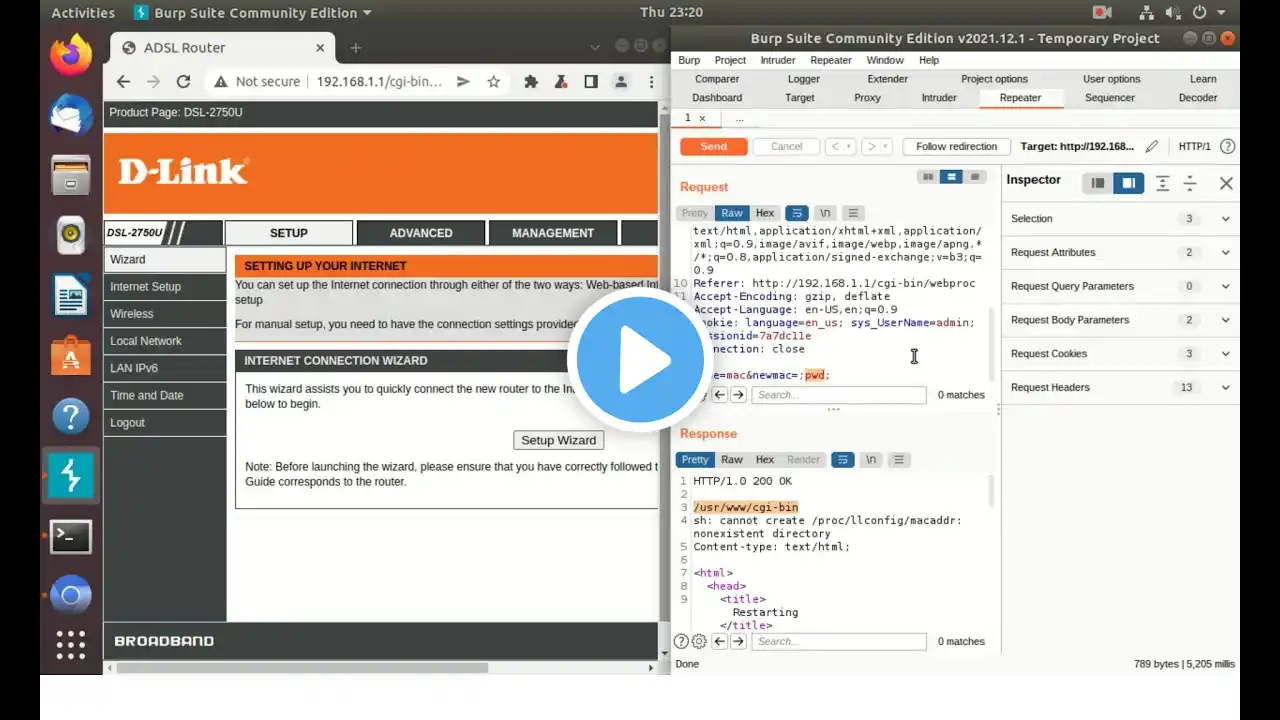The image size is (1280, 720).
Task: Open the browser extensions puzzle icon
Action: click(x=531, y=82)
